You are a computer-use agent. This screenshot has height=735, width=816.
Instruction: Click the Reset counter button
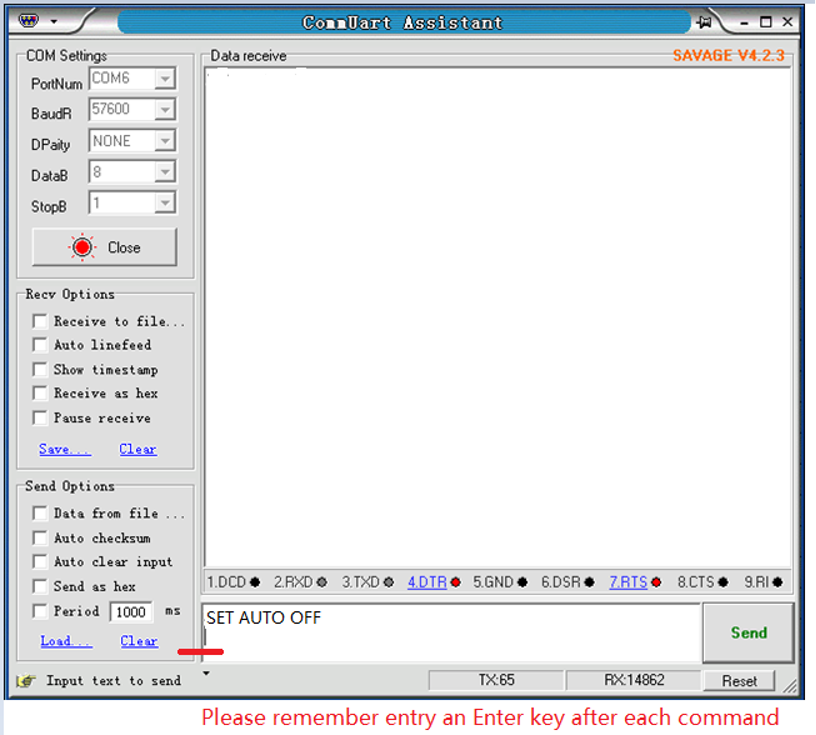tap(739, 681)
